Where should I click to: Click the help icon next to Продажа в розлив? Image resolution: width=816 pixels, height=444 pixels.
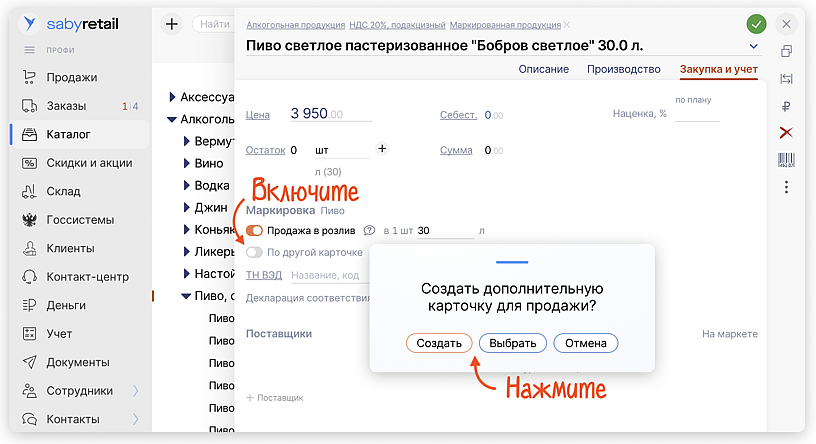tap(369, 231)
